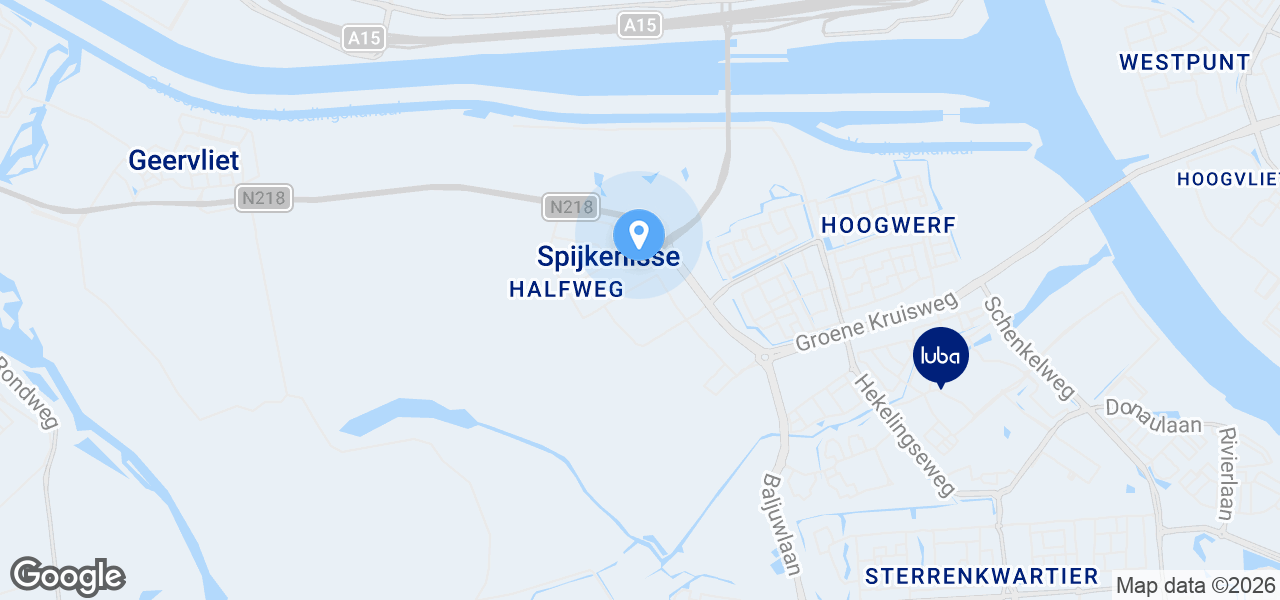Viewport: 1280px width, 600px height.
Task: Select the HOOGWERF district label
Action: (x=889, y=226)
